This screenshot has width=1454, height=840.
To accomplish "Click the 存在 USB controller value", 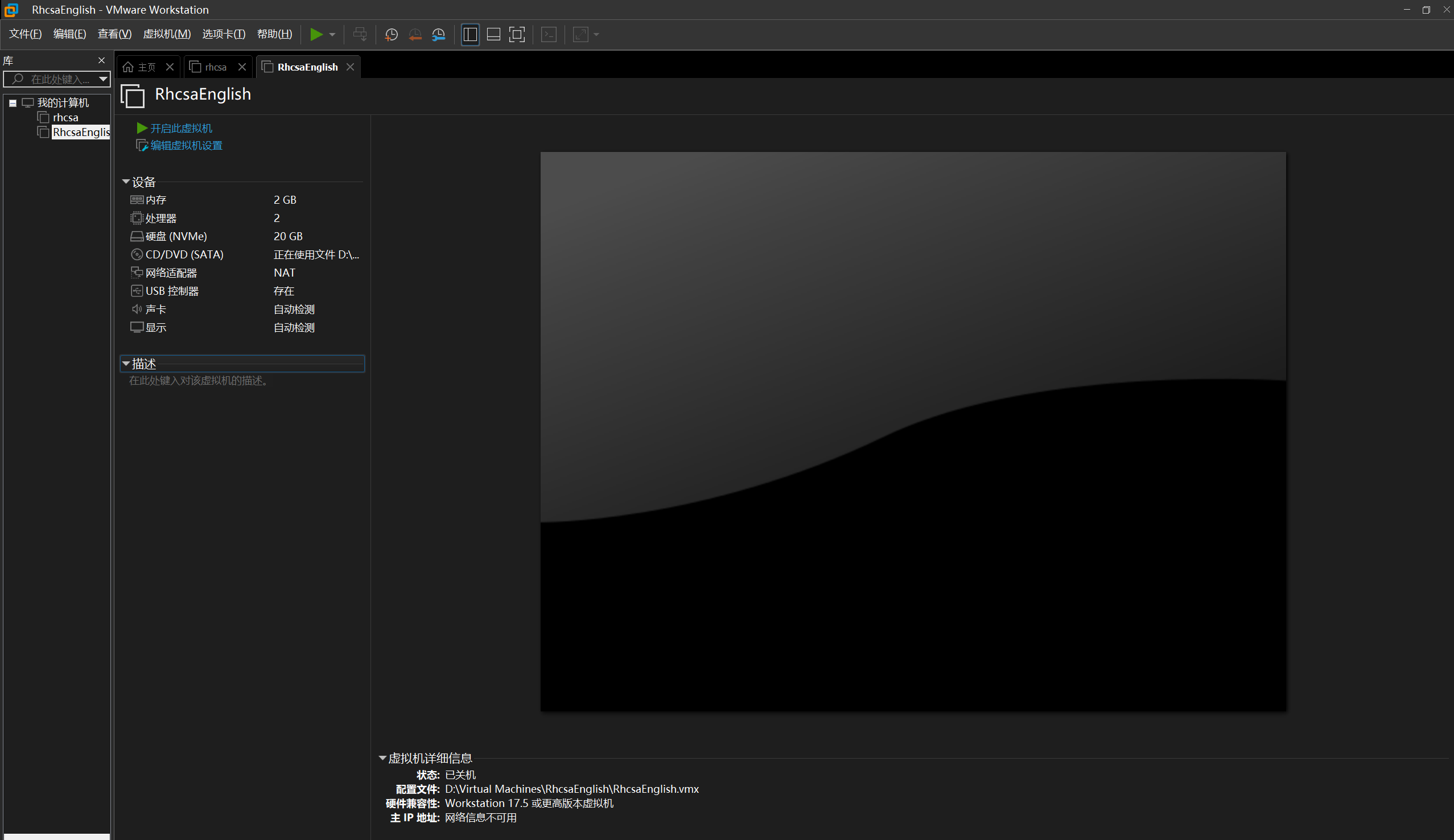I will (284, 291).
